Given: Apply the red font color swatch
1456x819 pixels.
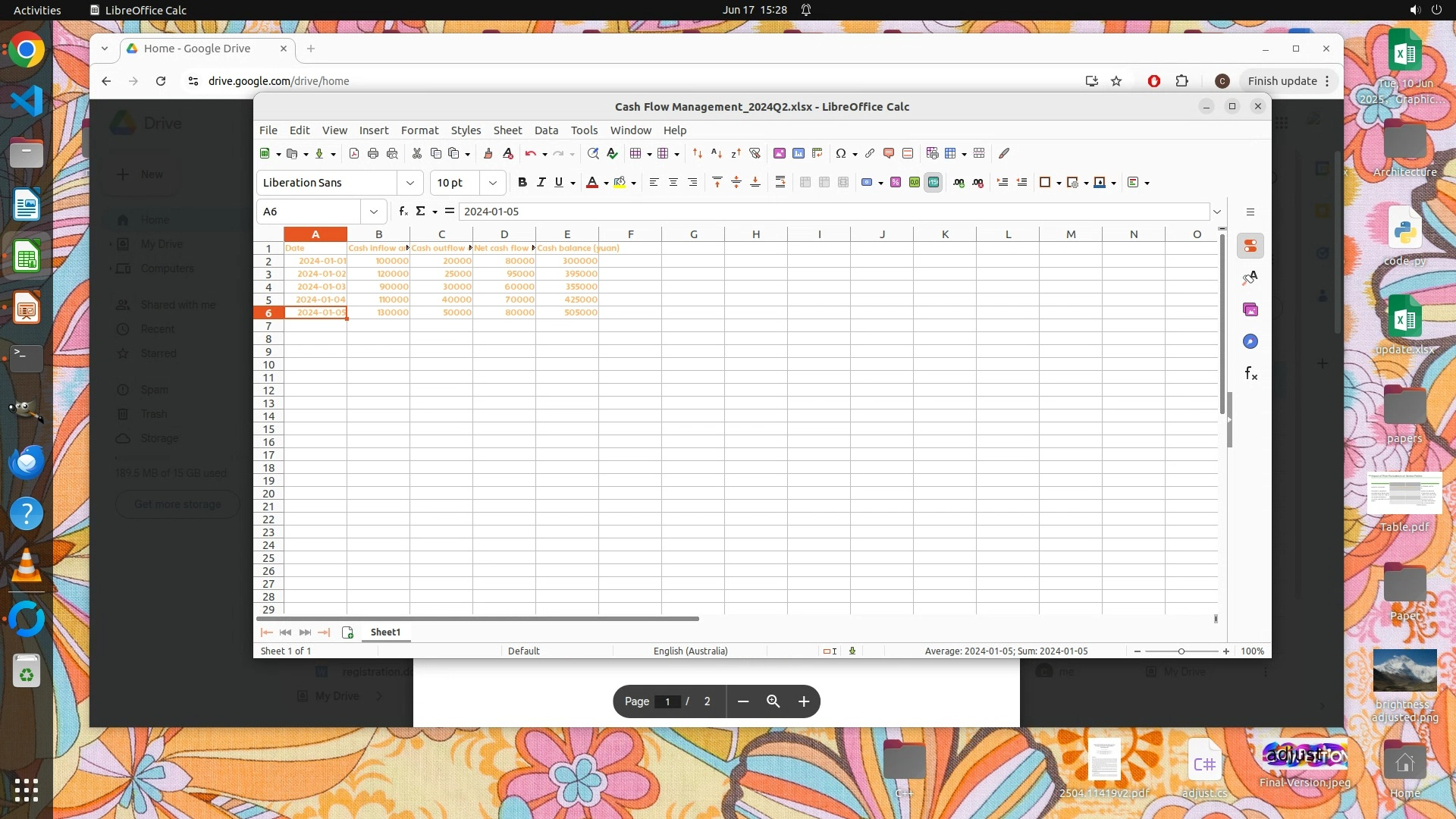Looking at the screenshot, I should pyautogui.click(x=592, y=183).
